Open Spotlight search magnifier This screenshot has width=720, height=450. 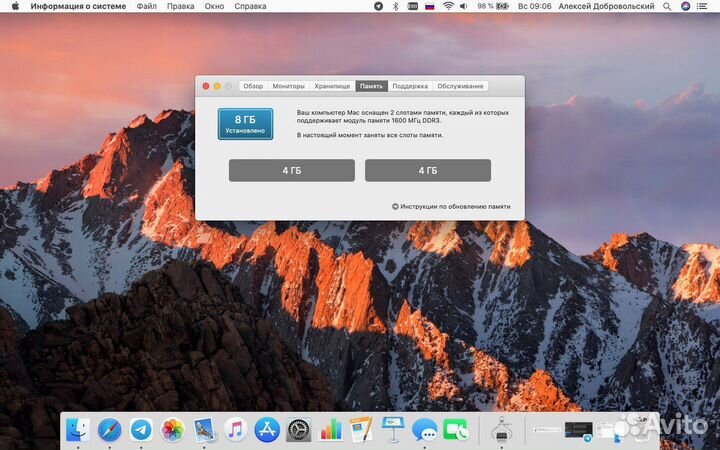click(x=667, y=6)
